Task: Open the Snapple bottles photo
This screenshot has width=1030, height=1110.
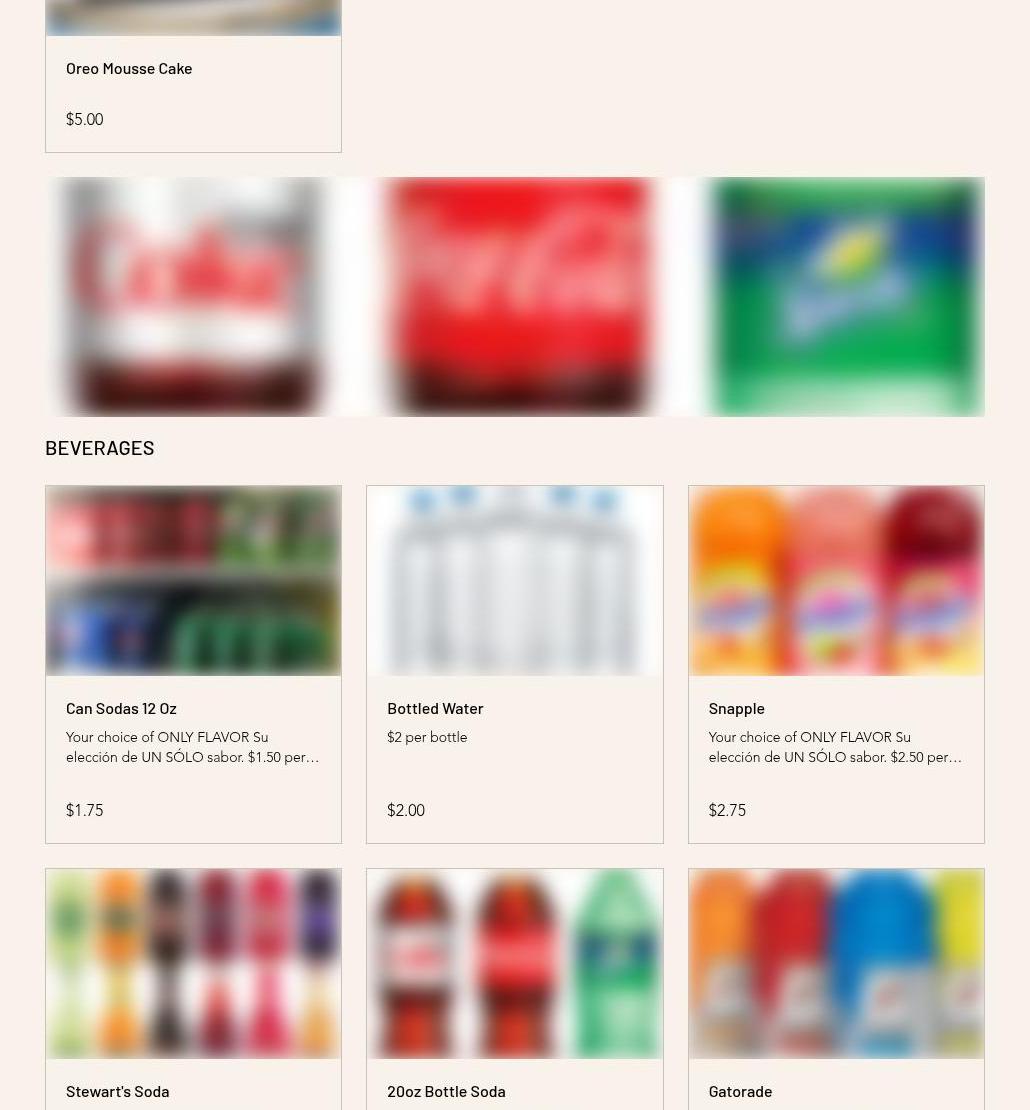Action: pyautogui.click(x=836, y=580)
